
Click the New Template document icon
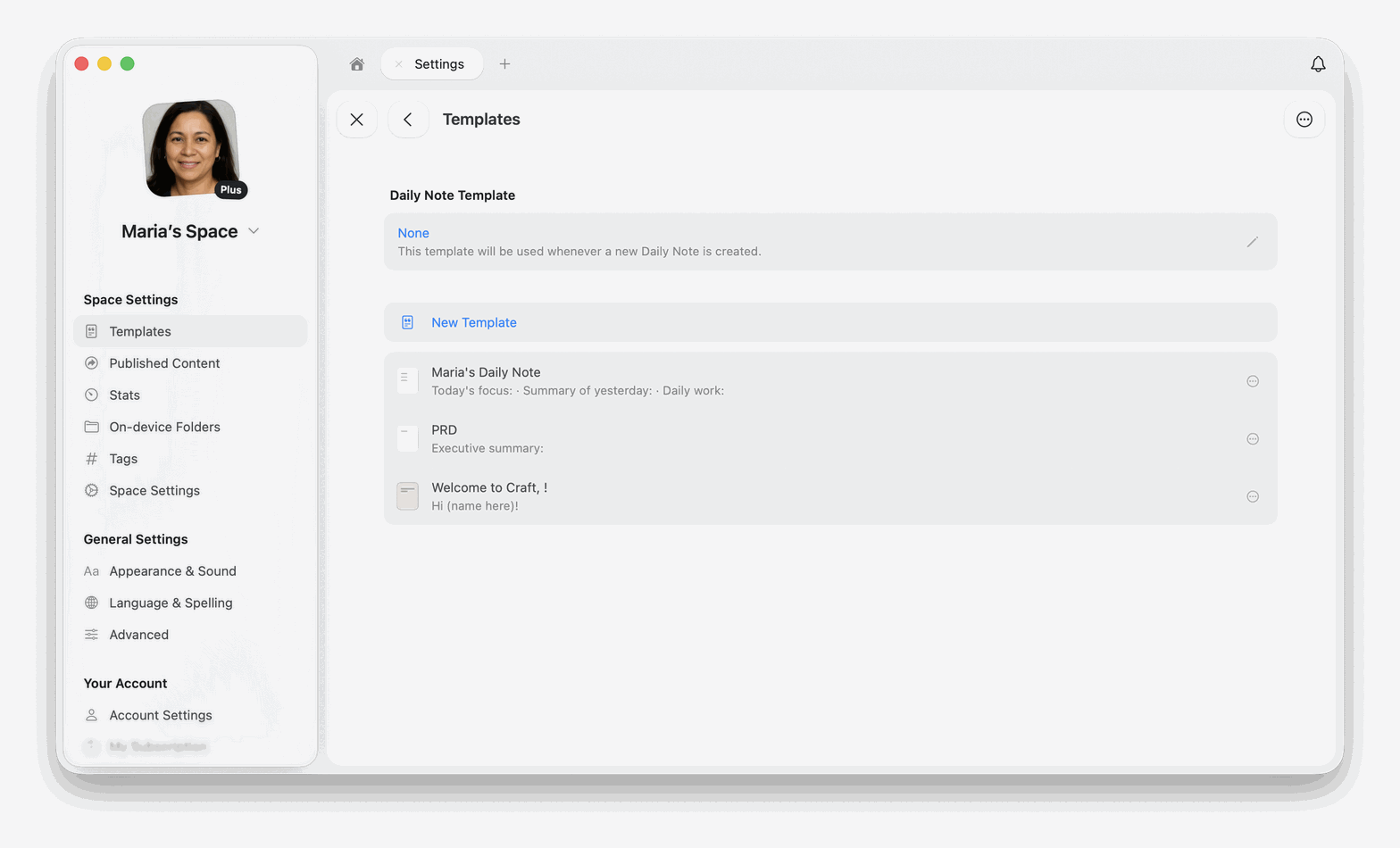point(407,322)
